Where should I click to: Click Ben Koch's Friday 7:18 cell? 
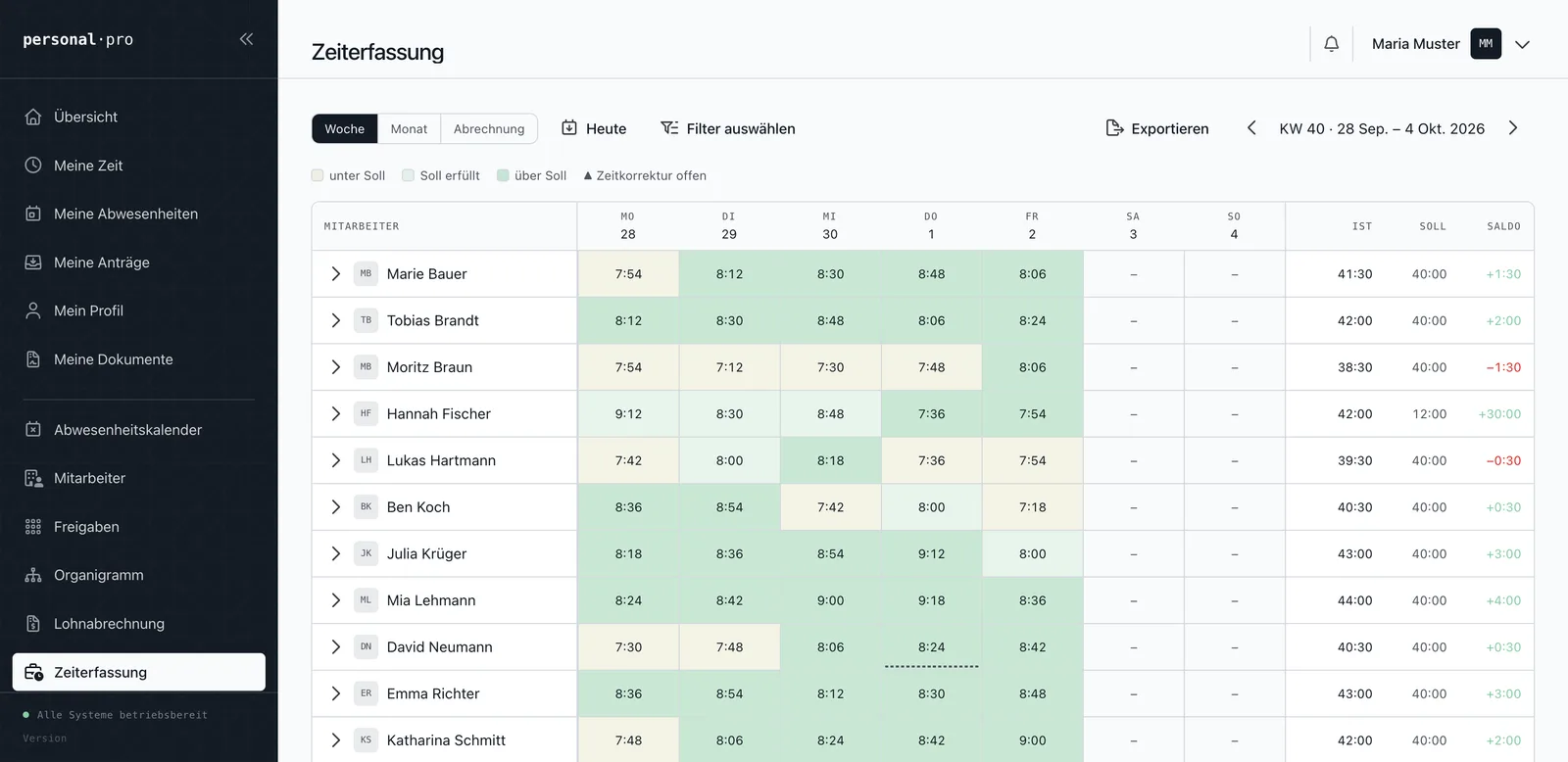tap(1032, 507)
